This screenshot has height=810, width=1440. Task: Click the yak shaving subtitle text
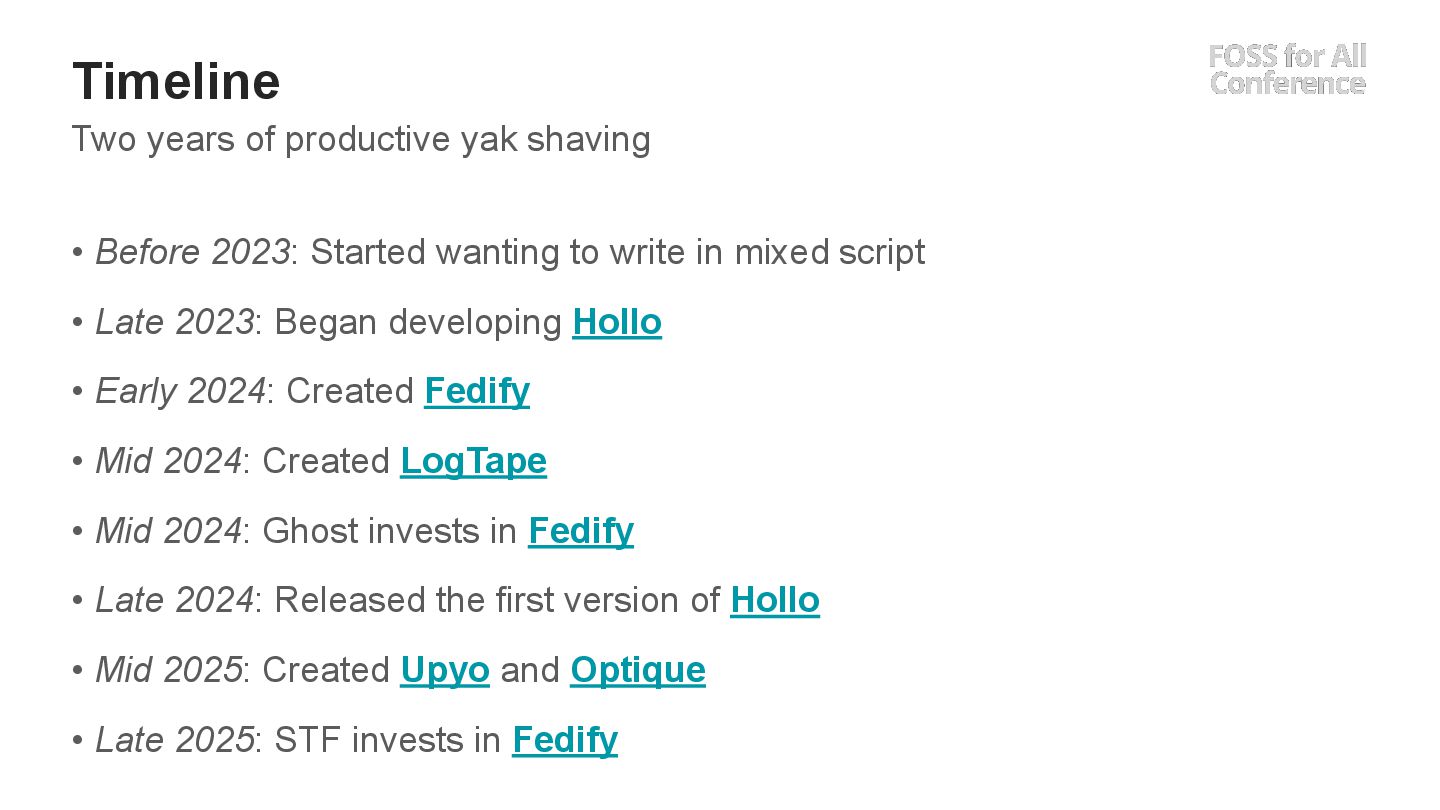[x=361, y=139]
